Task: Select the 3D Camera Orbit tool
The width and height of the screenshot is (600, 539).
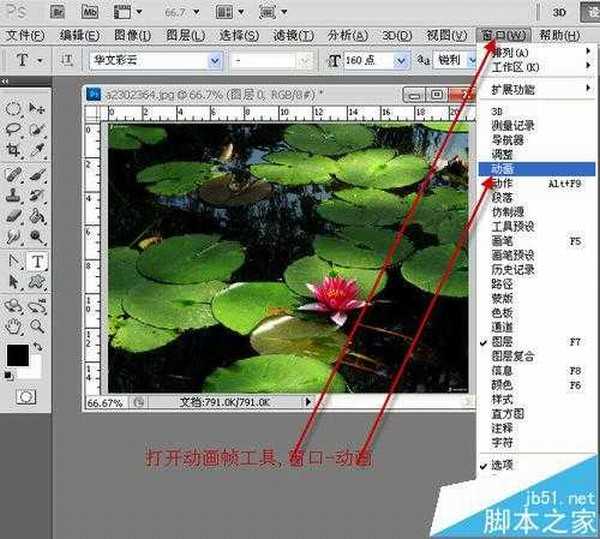Action: pos(37,306)
